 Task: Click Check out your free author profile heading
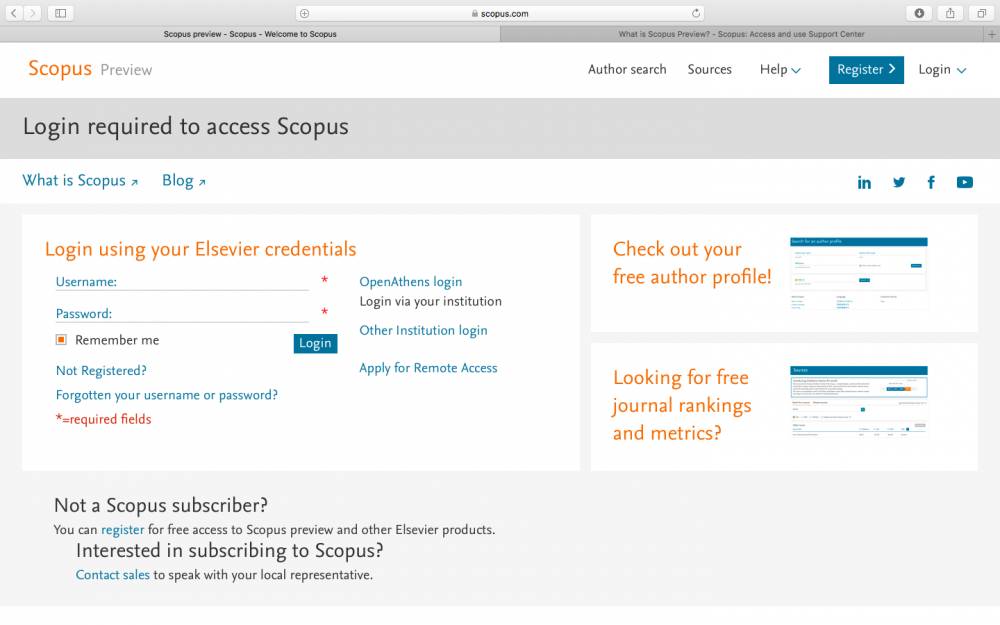(692, 263)
